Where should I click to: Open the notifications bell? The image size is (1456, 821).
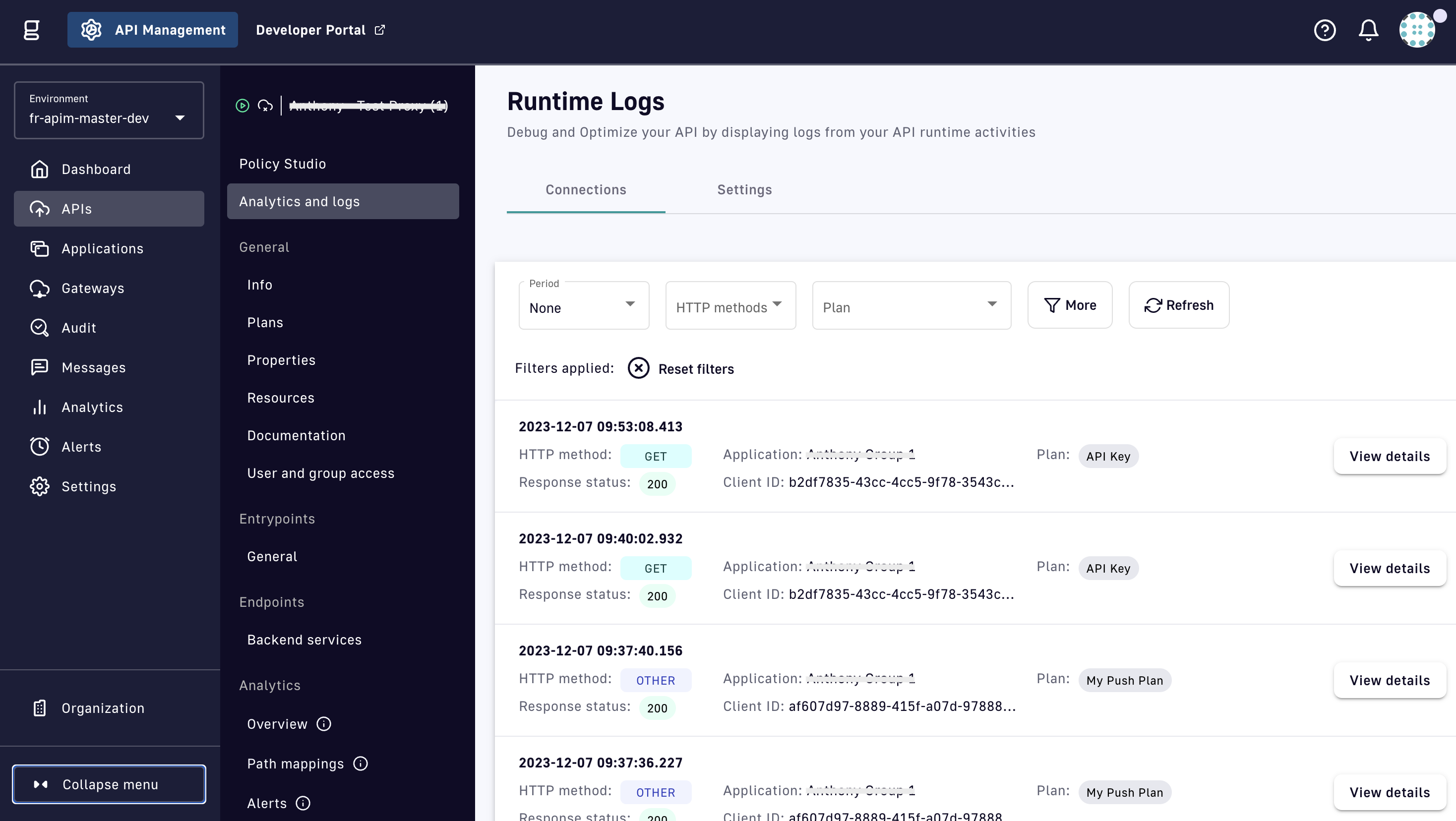(x=1368, y=30)
